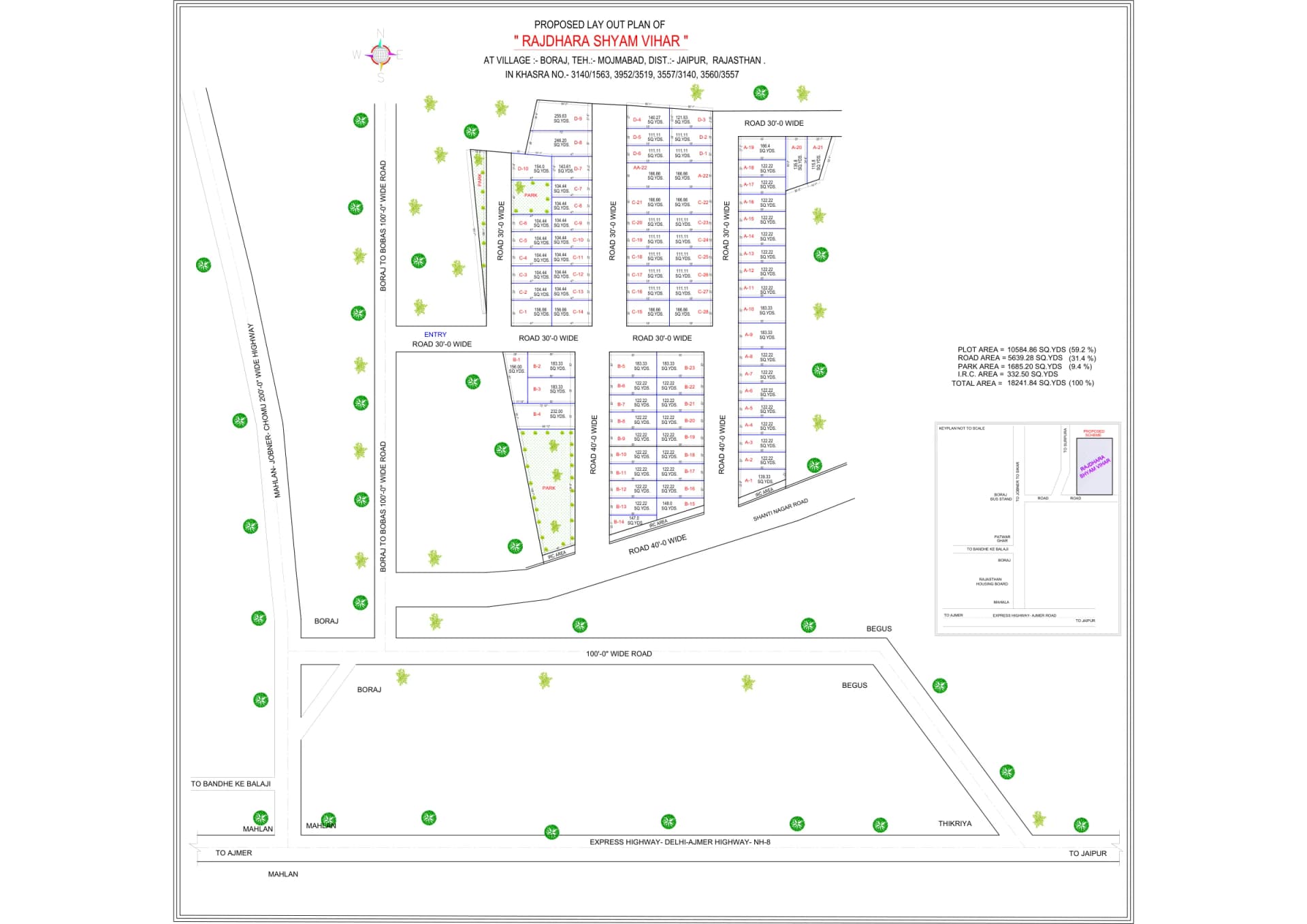Select plot label C-14
1307x924 pixels.
click(x=578, y=312)
